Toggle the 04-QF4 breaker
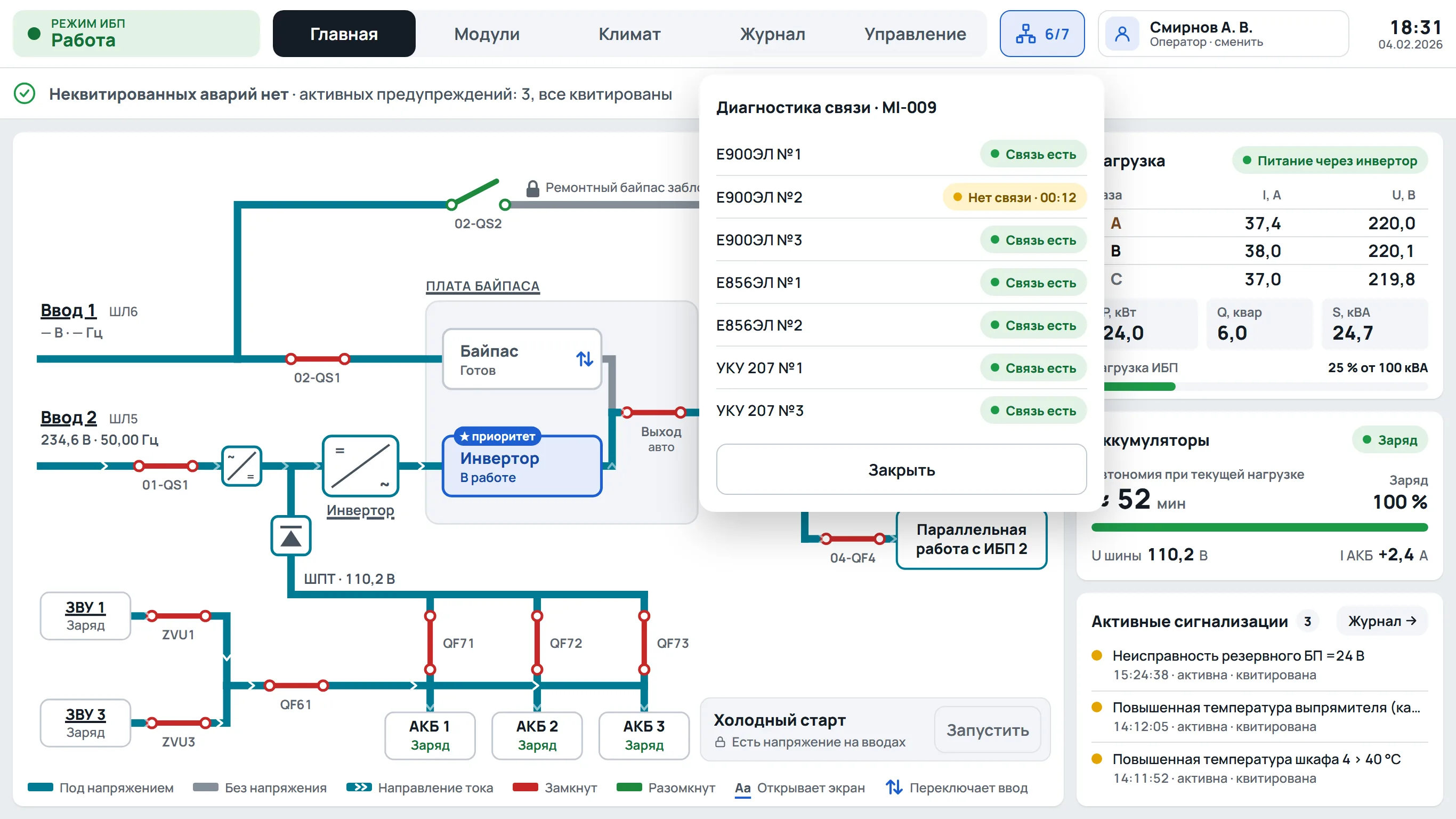The image size is (1456, 819). click(x=852, y=539)
